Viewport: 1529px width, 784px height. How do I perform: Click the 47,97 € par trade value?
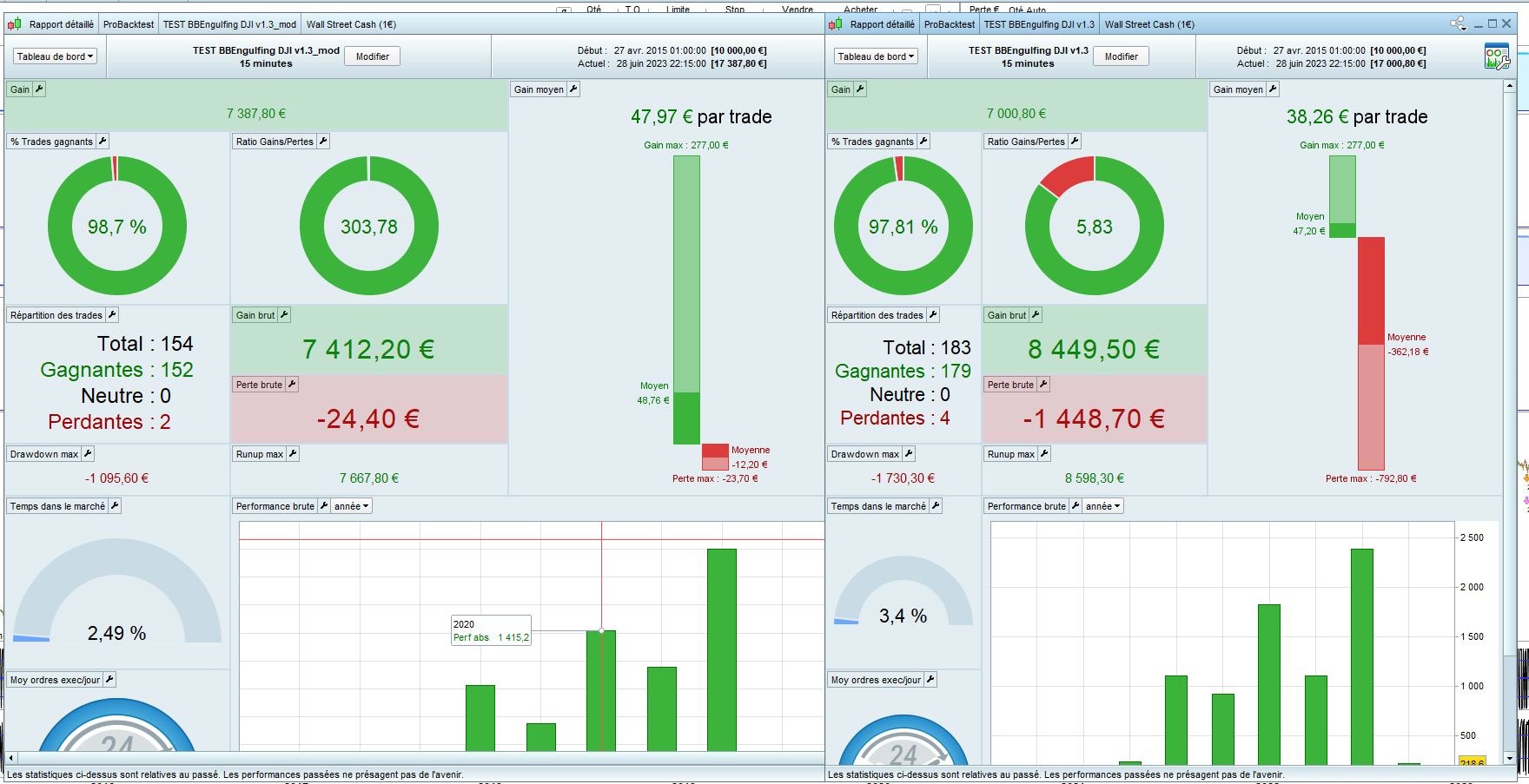(x=701, y=116)
